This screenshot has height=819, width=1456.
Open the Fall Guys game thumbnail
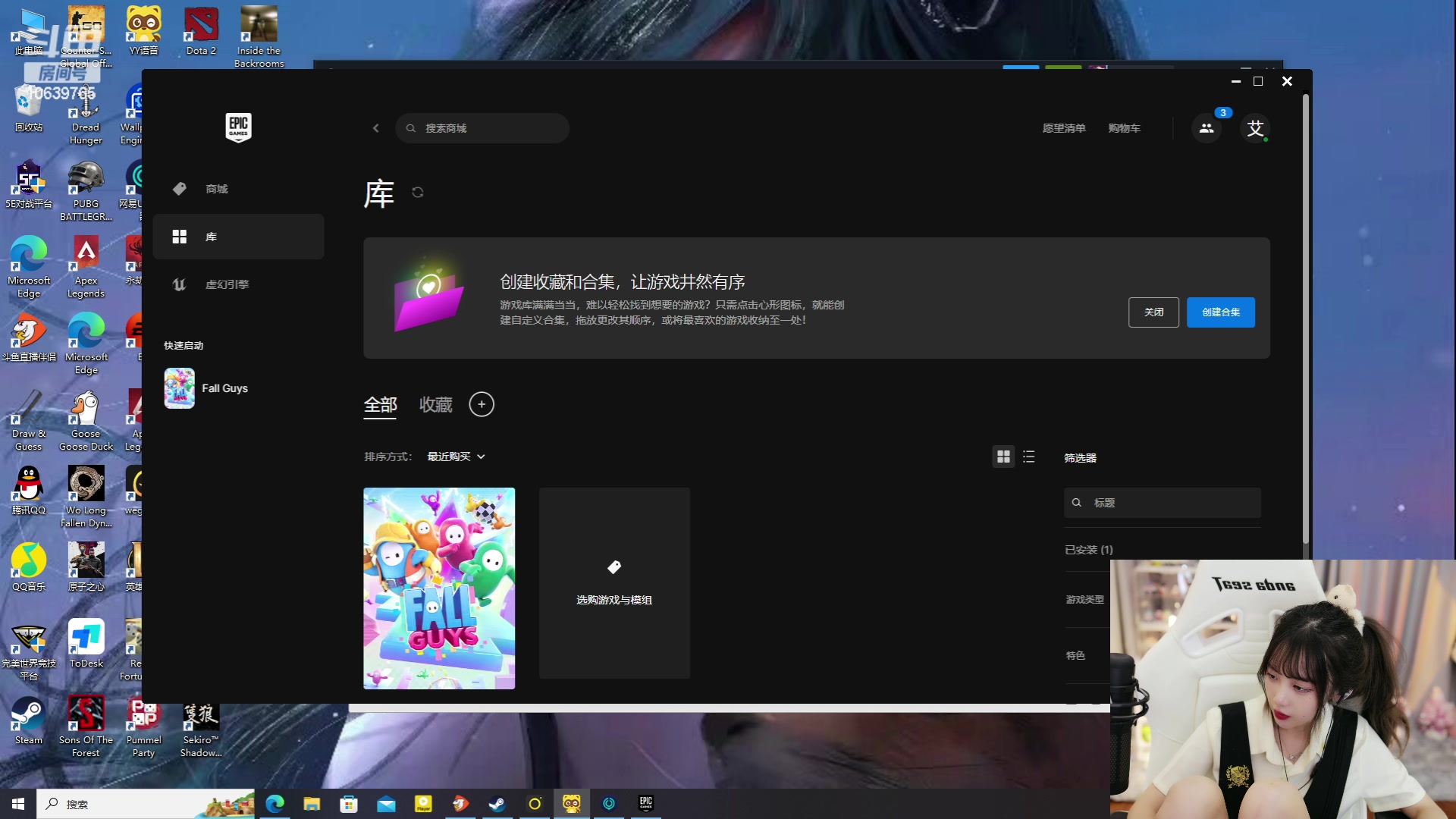click(439, 588)
